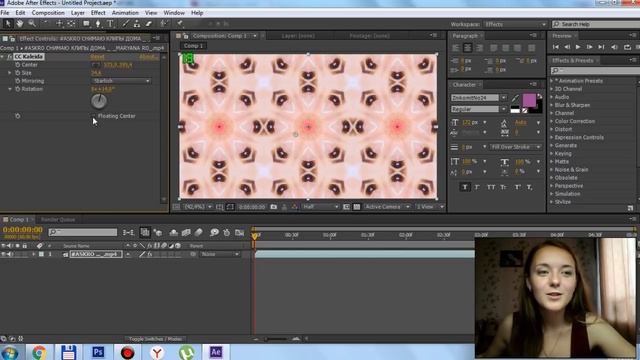Toggle stopwatch for Center property
The width and height of the screenshot is (640, 360).
tap(18, 65)
